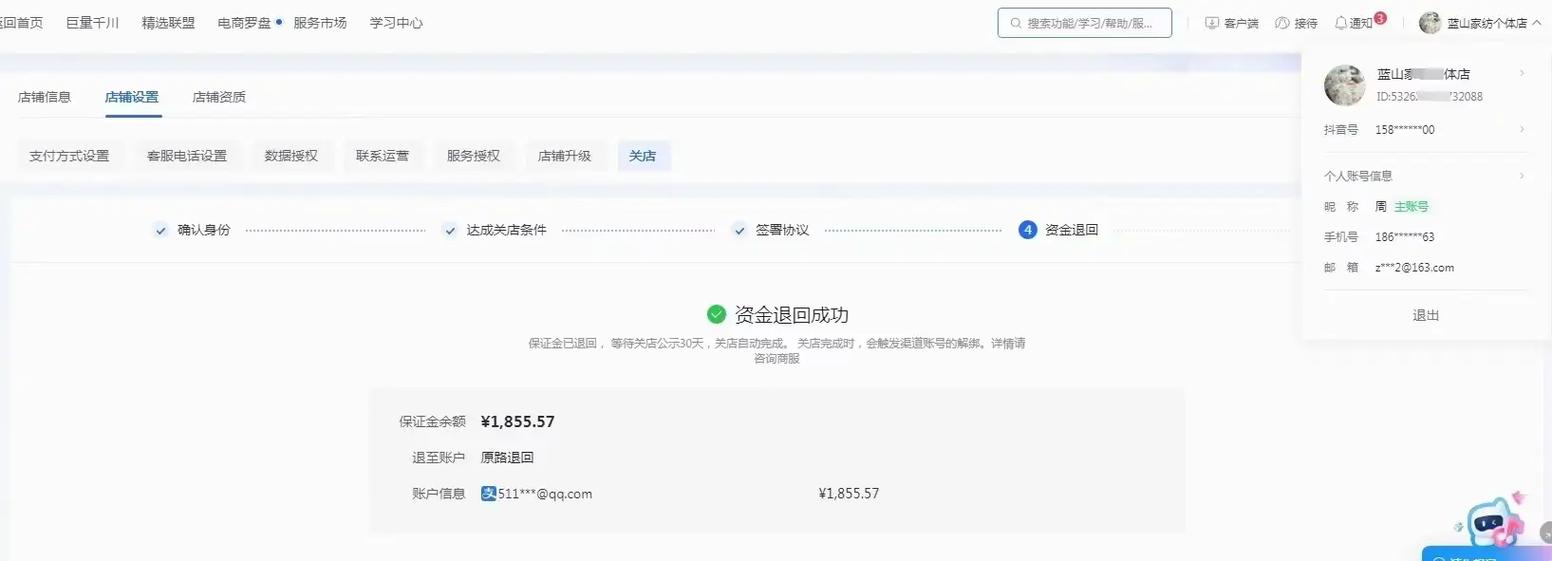1552x561 pixels.
Task: Select 支付方式设置 sub-tab
Action: pos(69,156)
